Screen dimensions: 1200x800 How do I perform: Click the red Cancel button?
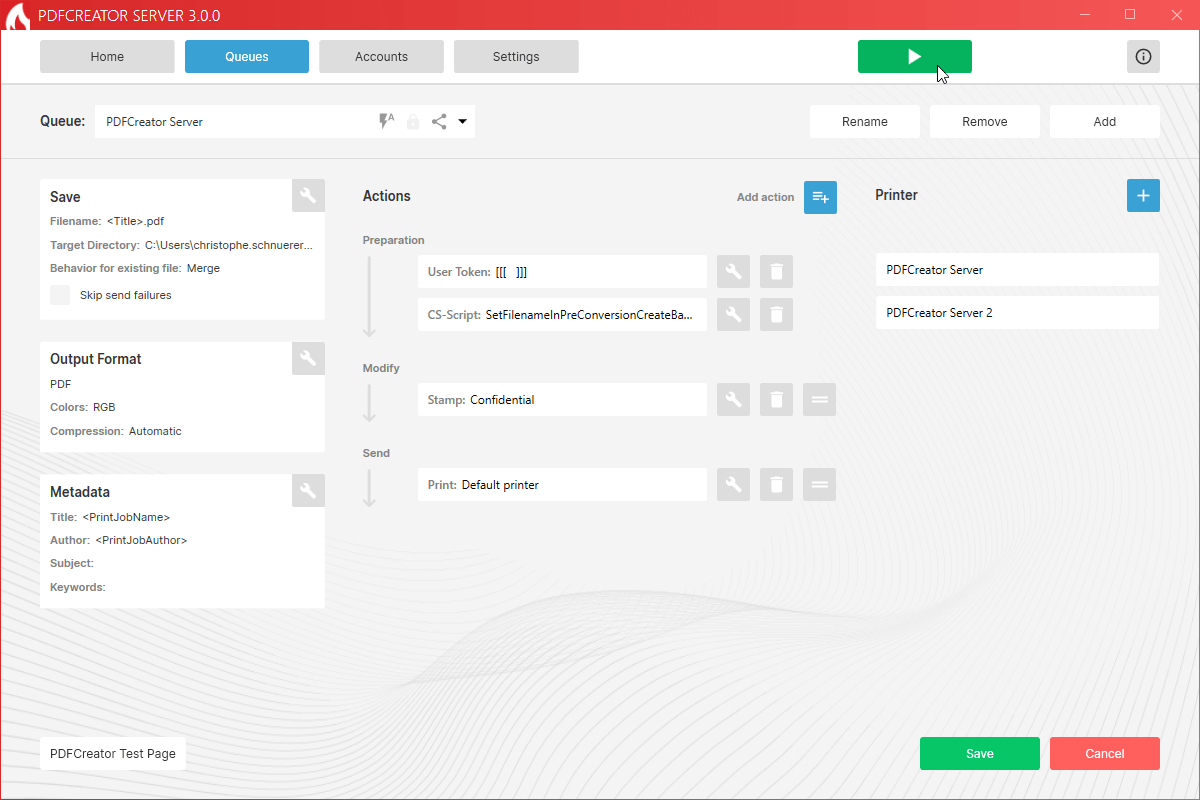(1105, 753)
